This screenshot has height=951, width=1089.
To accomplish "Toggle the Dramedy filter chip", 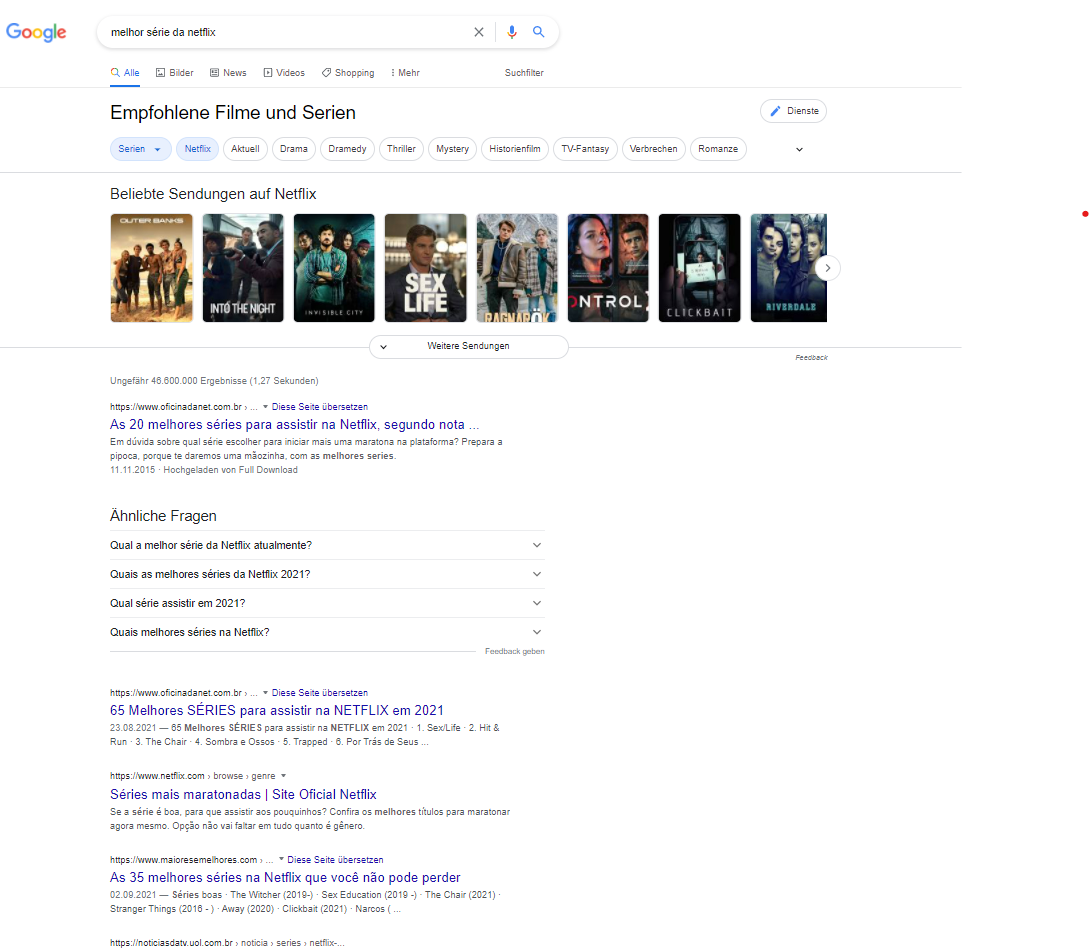I will click(x=347, y=149).
